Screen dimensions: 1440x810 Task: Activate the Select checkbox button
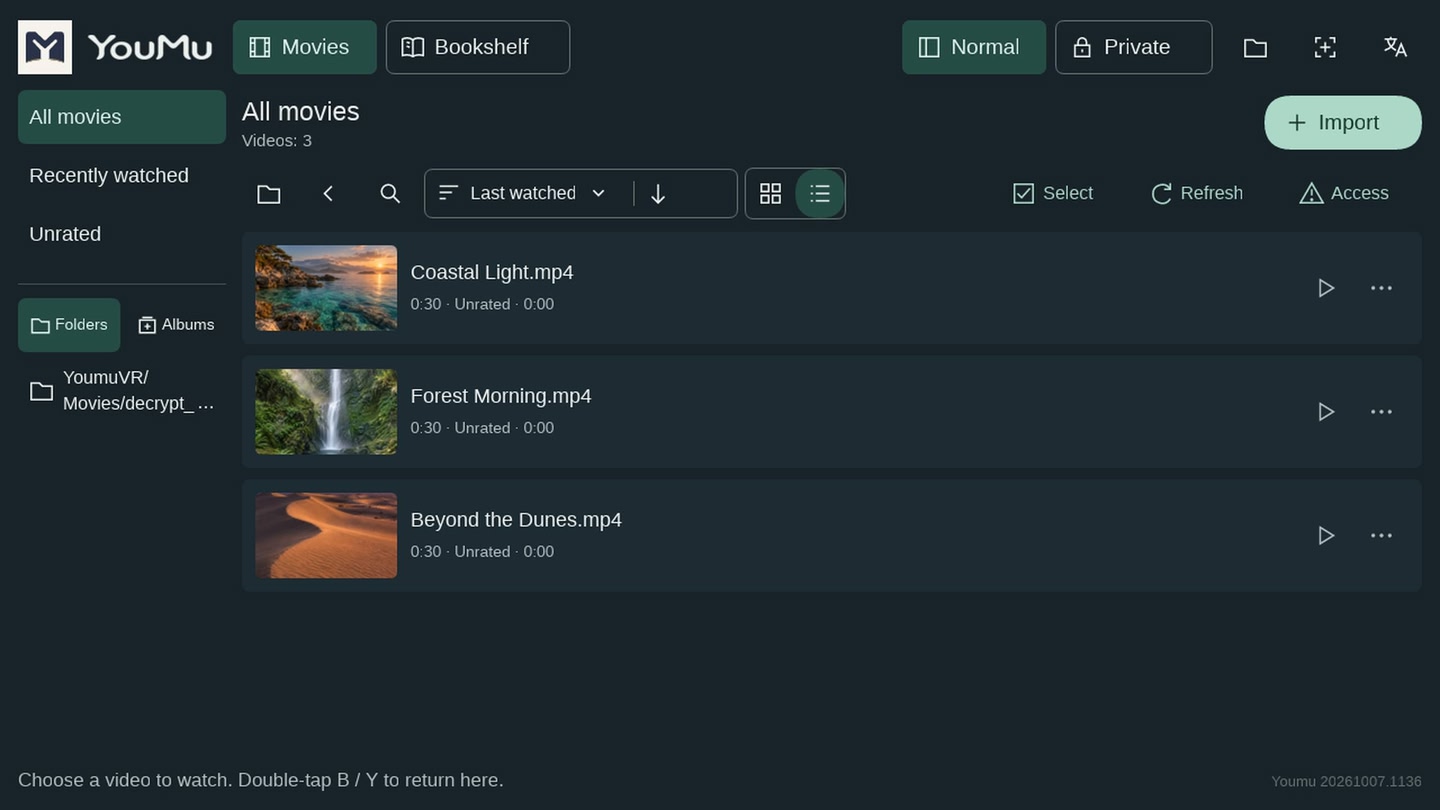[1053, 193]
